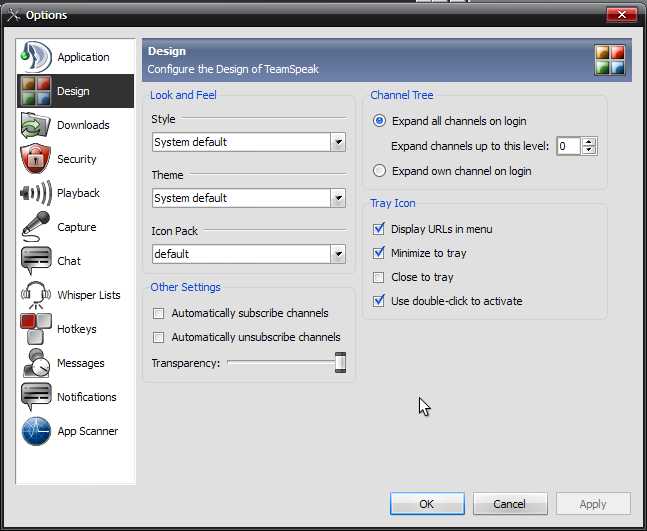Click the Hotkeys keys icon

(36, 329)
